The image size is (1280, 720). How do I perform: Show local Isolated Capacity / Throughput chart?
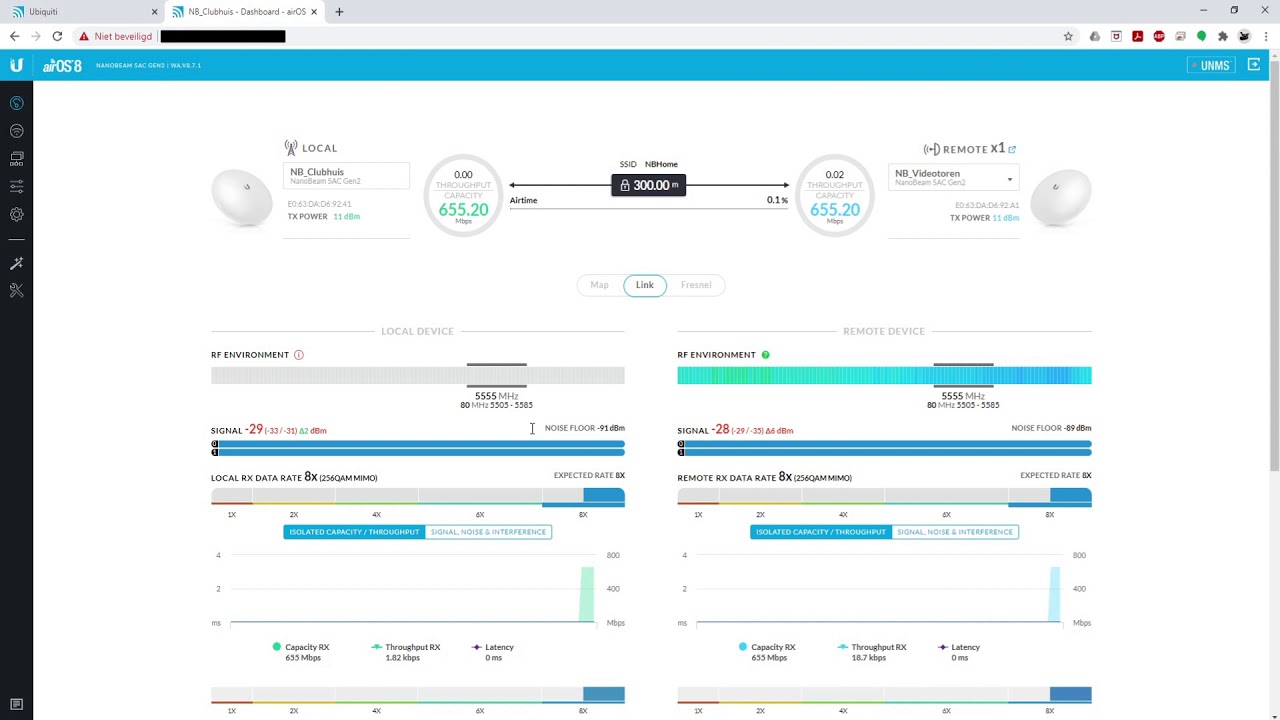pos(354,532)
